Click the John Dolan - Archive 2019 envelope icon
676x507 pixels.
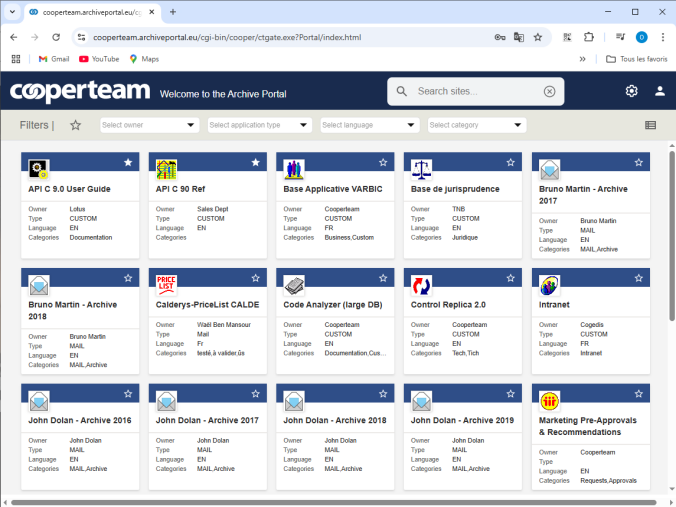coord(421,401)
